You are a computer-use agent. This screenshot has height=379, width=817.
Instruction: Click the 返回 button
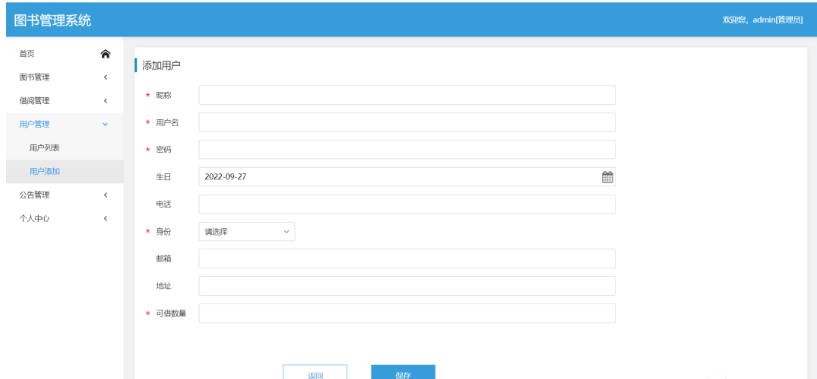tap(315, 372)
